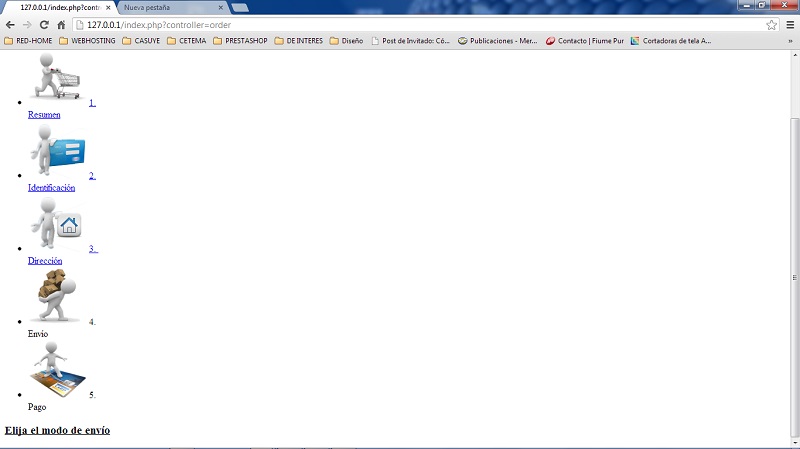The image size is (800, 449).
Task: Click the ID card figure image for step 2
Action: pos(58,152)
